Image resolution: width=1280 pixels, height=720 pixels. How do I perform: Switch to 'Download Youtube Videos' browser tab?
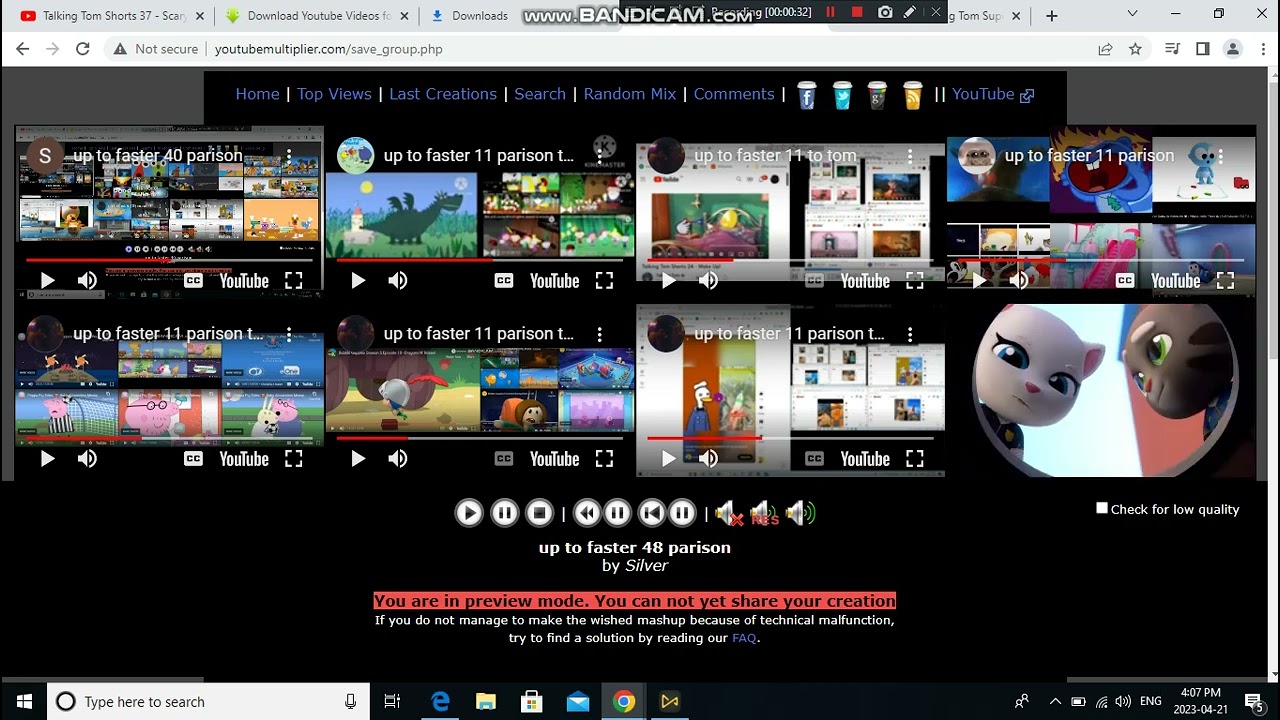tap(316, 16)
